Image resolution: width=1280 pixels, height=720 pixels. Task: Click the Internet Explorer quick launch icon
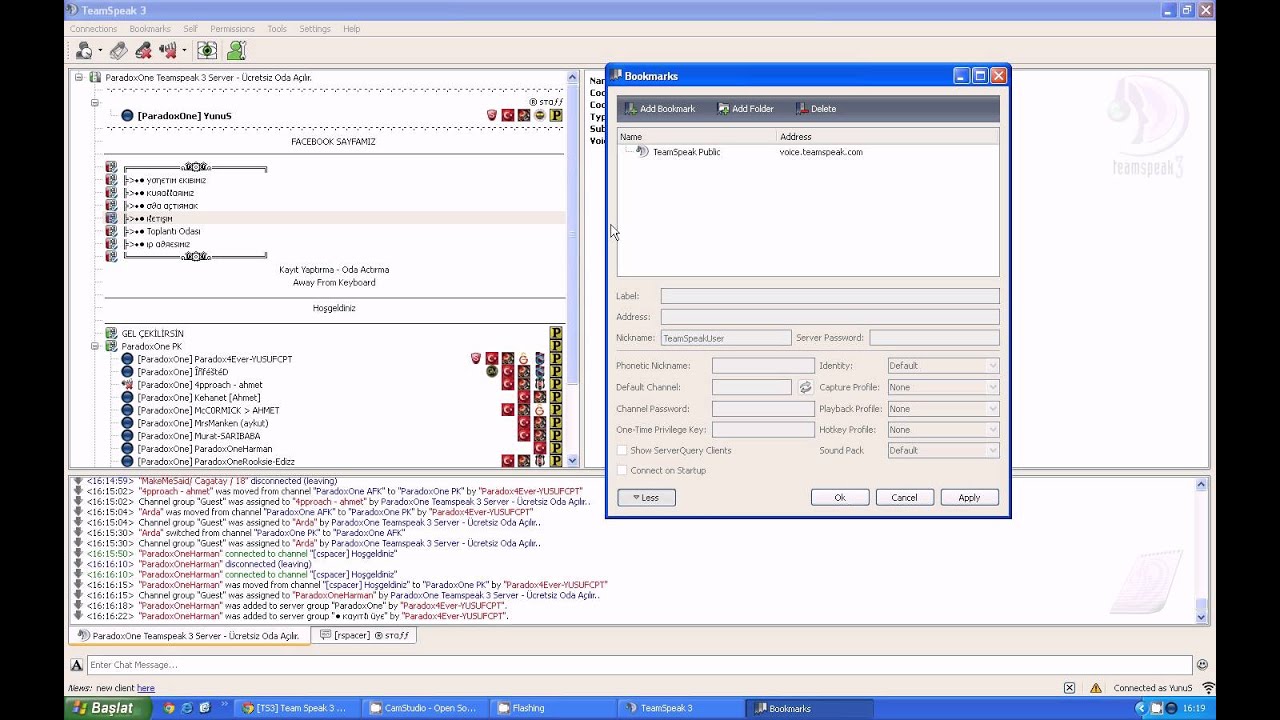(x=187, y=708)
